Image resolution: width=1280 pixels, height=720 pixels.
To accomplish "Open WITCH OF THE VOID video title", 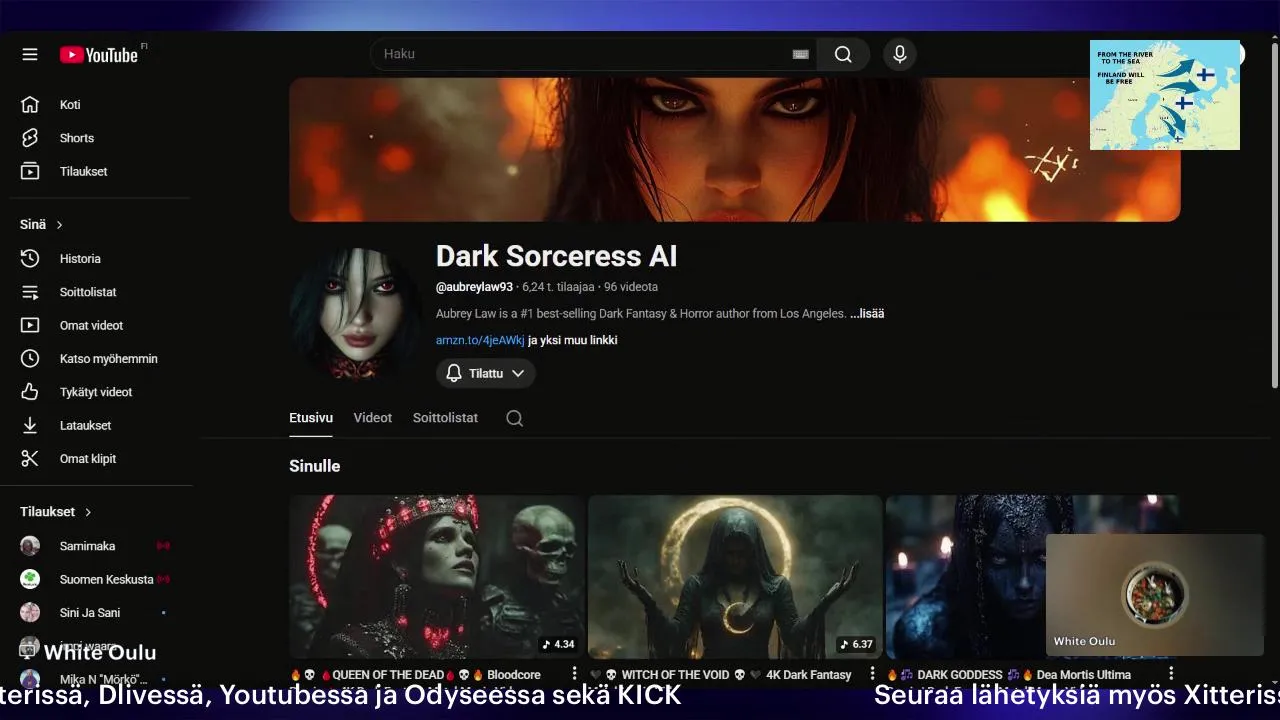I will tap(720, 675).
